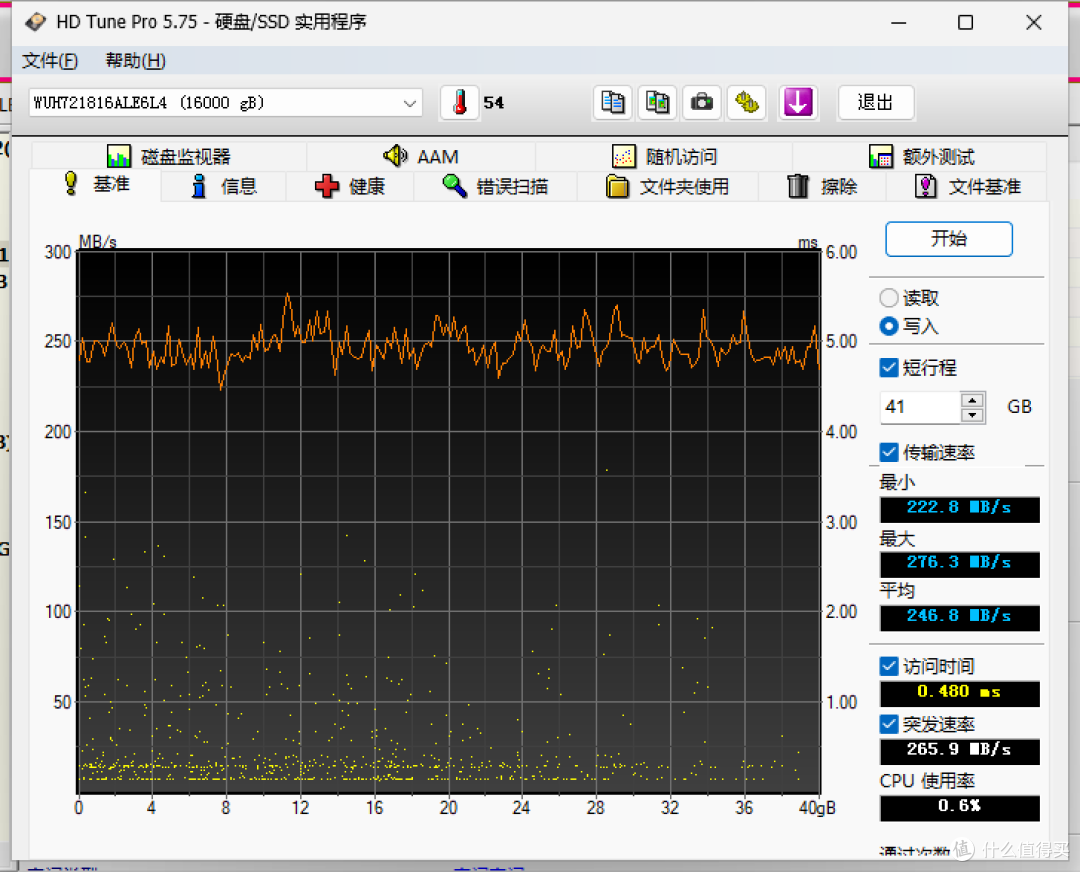
Task: Click the Exit button (退出)
Action: point(875,103)
